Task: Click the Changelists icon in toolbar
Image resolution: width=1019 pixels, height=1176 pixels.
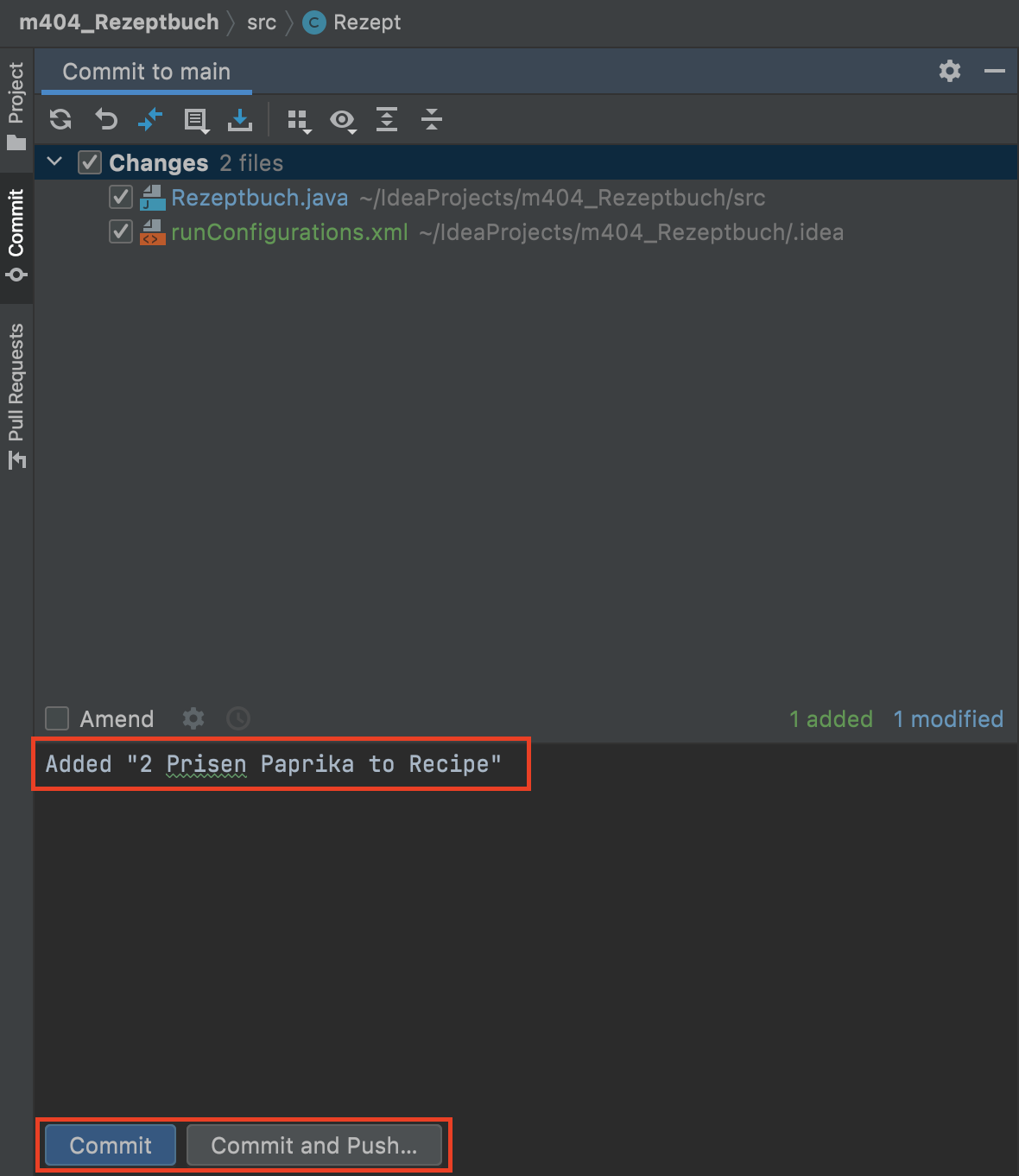Action: [x=196, y=120]
